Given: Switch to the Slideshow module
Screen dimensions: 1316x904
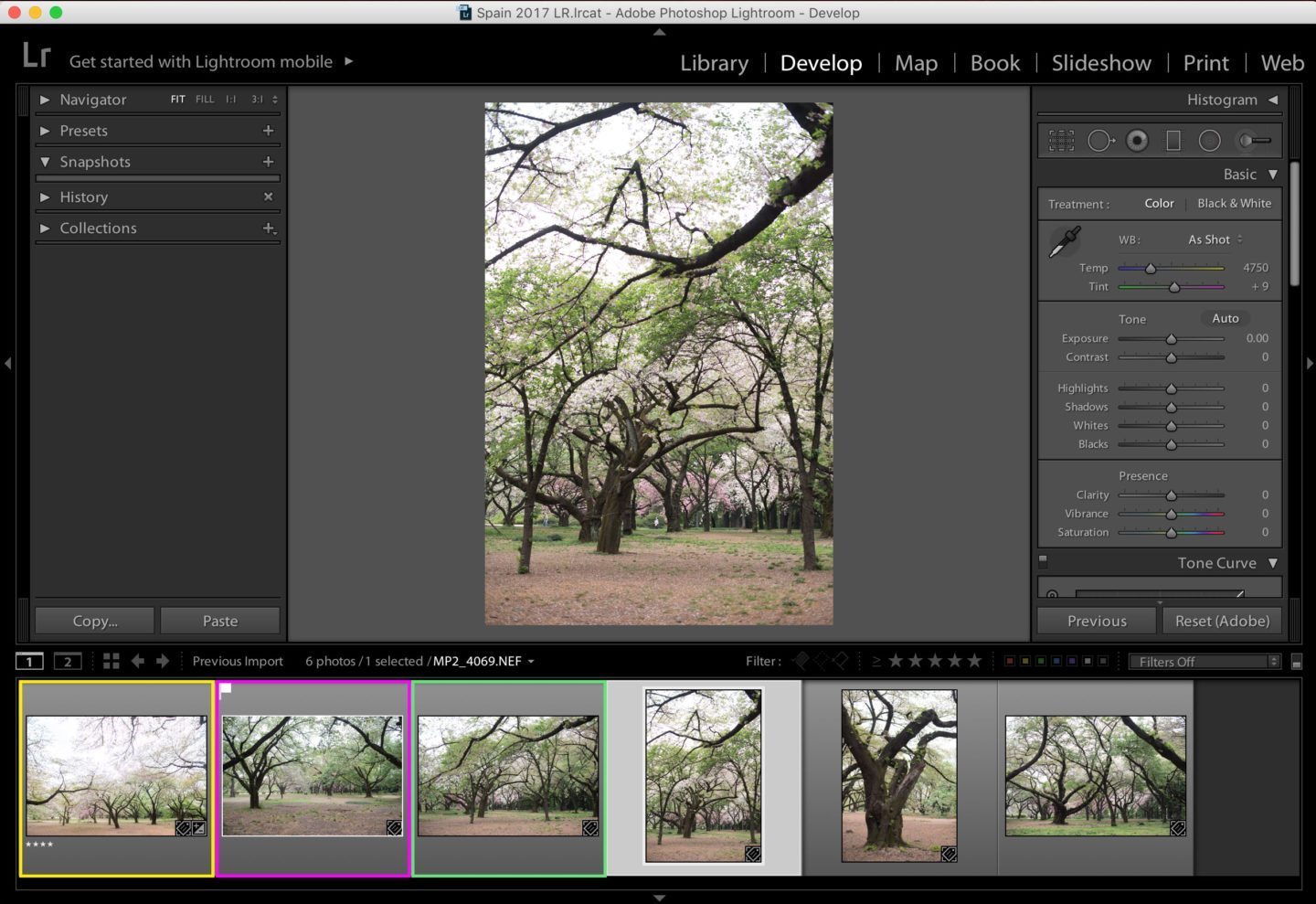Looking at the screenshot, I should pos(1101,63).
